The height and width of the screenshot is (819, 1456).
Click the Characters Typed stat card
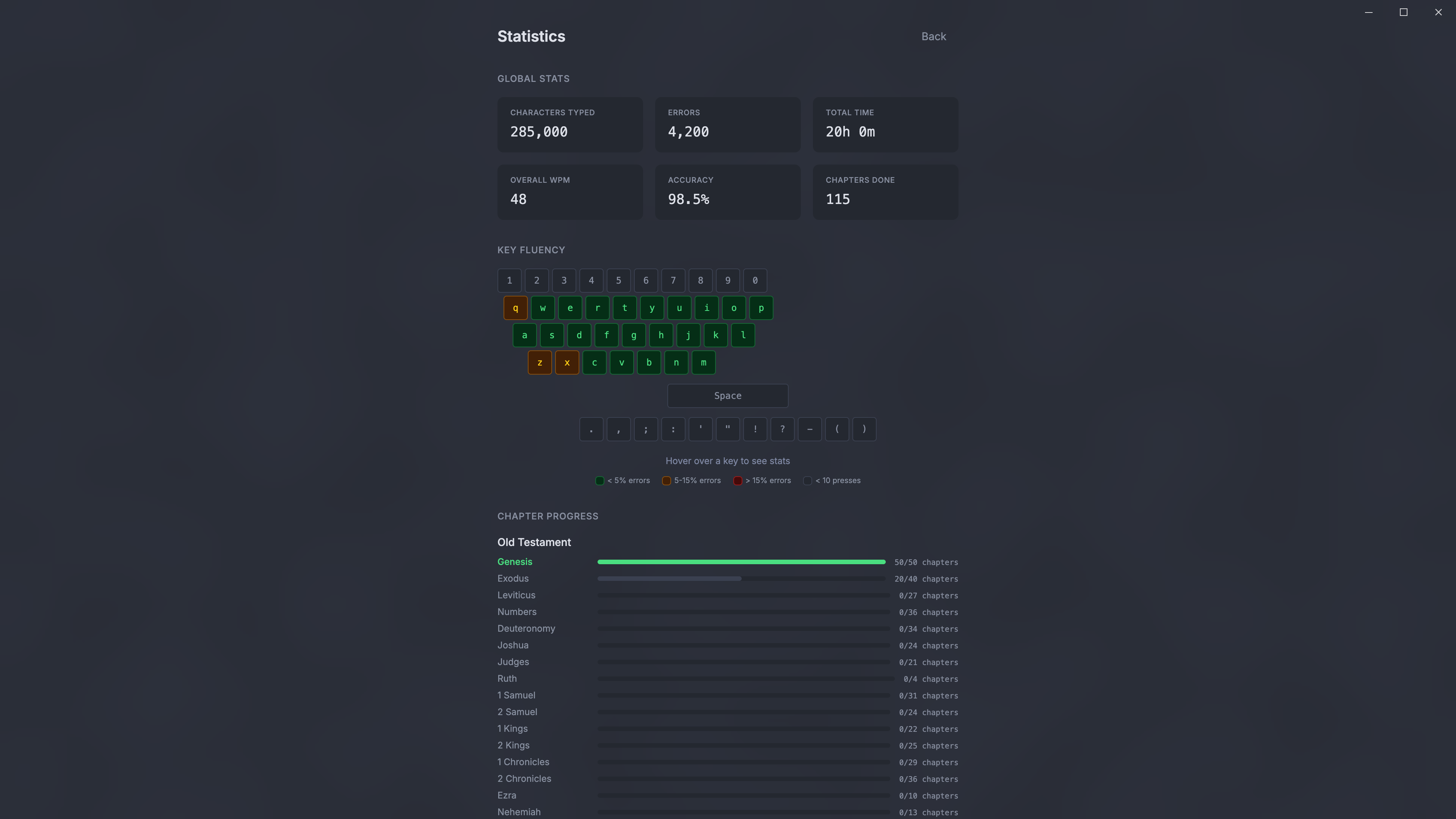(570, 124)
